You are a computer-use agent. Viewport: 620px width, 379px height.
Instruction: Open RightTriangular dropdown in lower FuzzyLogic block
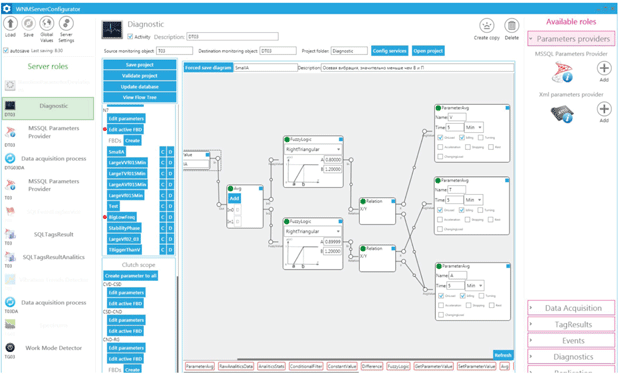point(313,232)
